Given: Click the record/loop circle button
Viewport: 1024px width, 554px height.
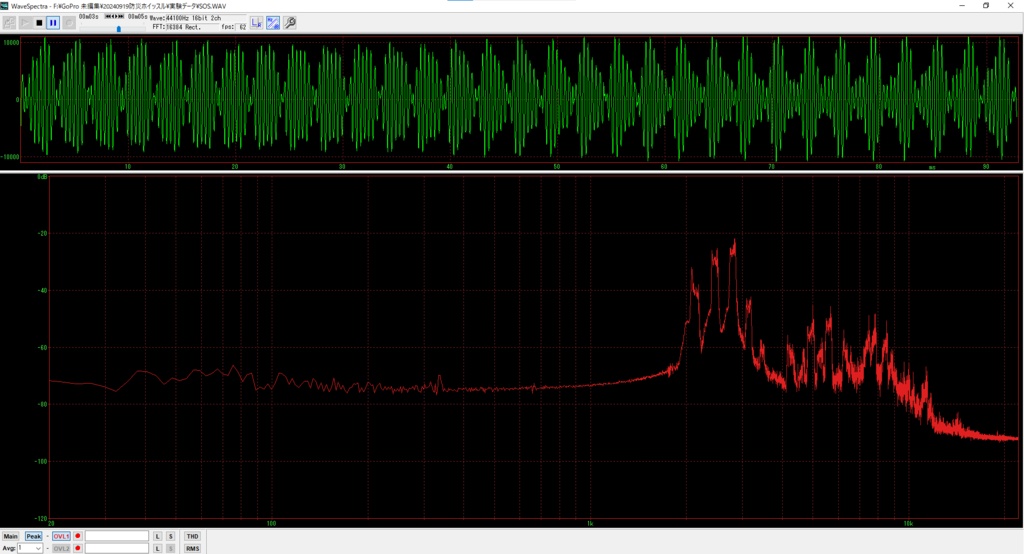Looking at the screenshot, I should (x=69, y=23).
